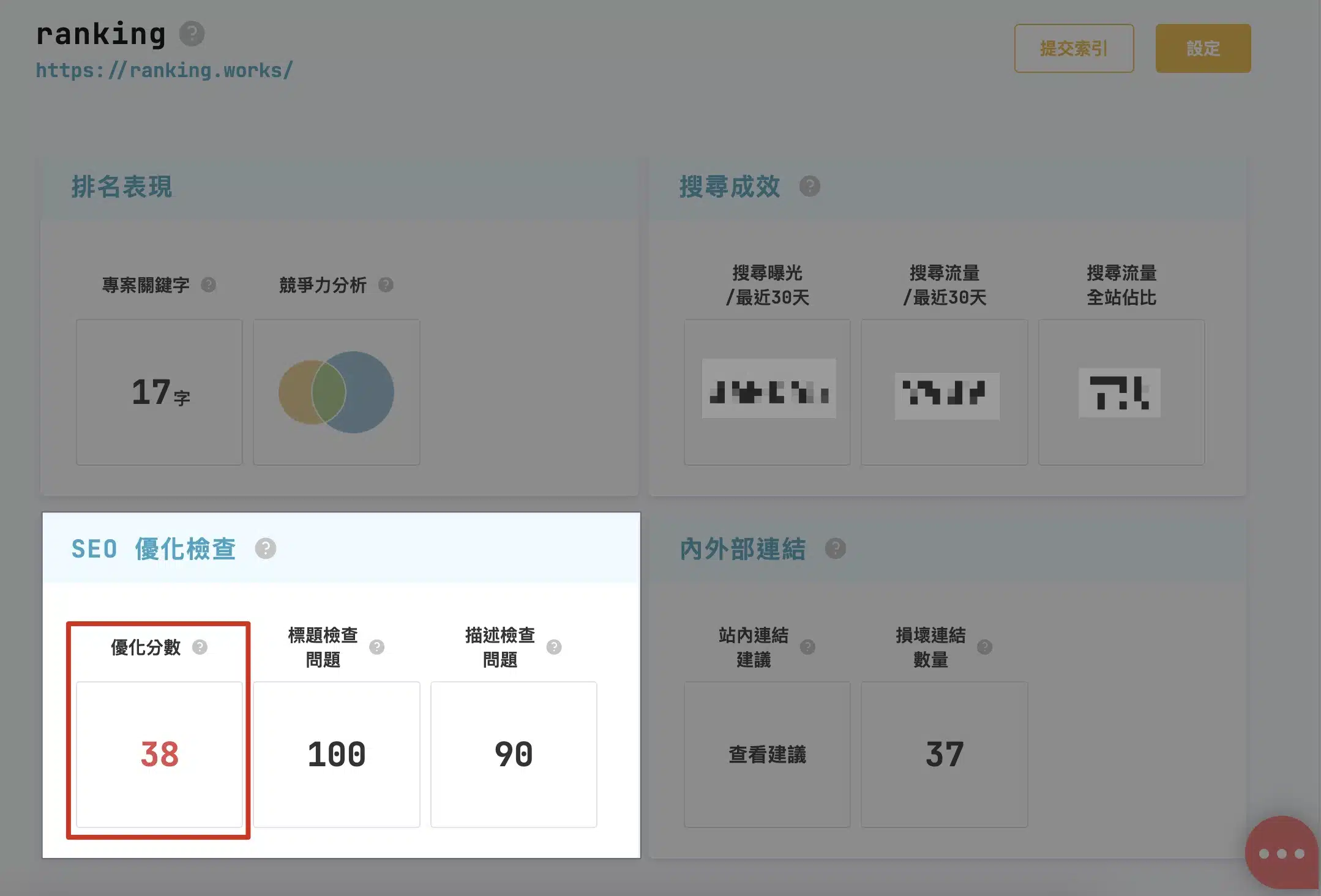
Task: Click help icon beside 搜尋成效 heading
Action: pyautogui.click(x=809, y=186)
